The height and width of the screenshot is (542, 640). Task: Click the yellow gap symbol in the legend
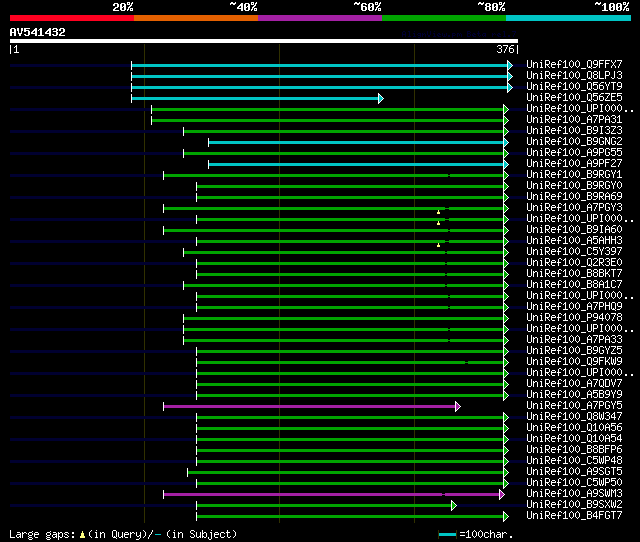point(82,535)
